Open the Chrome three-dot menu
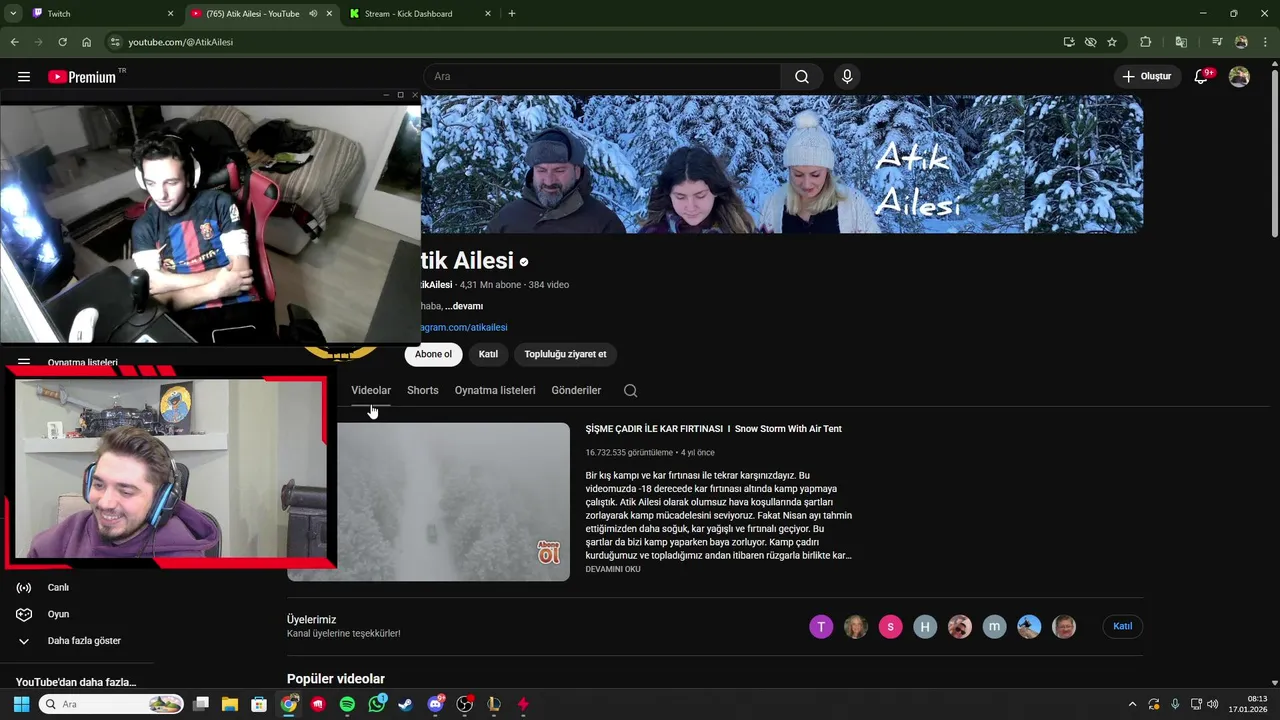Viewport: 1280px width, 720px height. (x=1265, y=42)
